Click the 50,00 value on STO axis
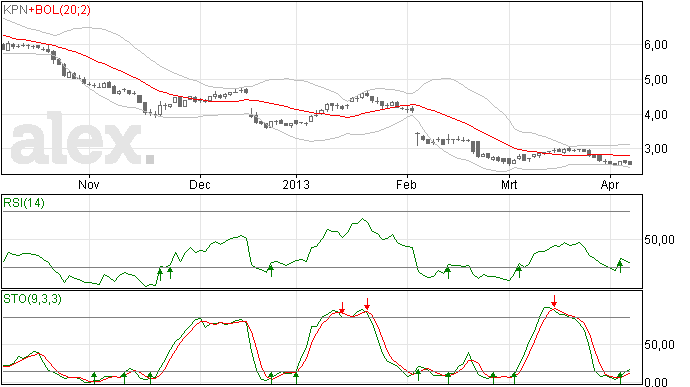Screen dimensions: 690x387 [x=659, y=345]
